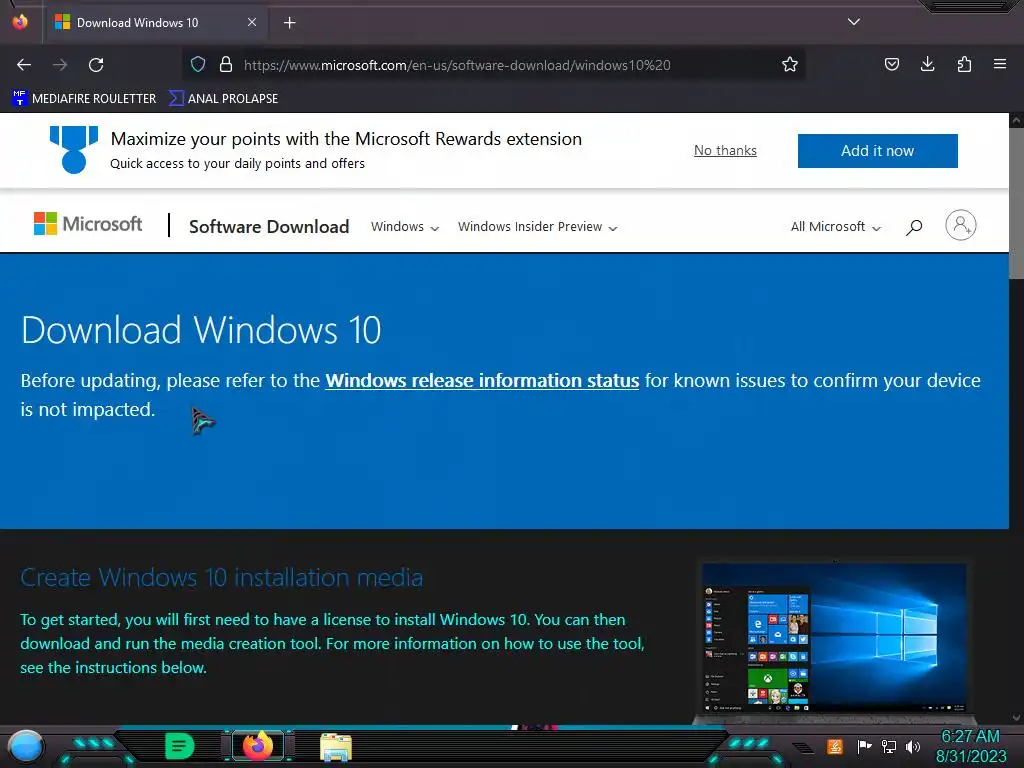Select the Download Windows 10 tab
Image resolution: width=1024 pixels, height=768 pixels.
[x=155, y=23]
